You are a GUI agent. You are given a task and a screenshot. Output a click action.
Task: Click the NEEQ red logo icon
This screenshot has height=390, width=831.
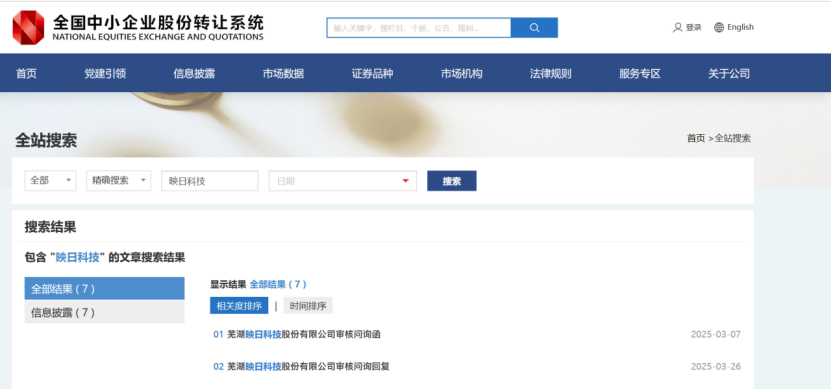pyautogui.click(x=29, y=28)
